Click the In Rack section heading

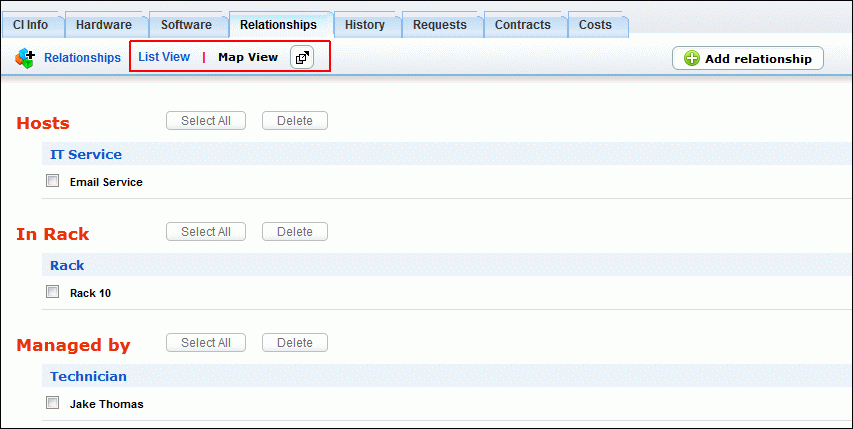pos(53,234)
